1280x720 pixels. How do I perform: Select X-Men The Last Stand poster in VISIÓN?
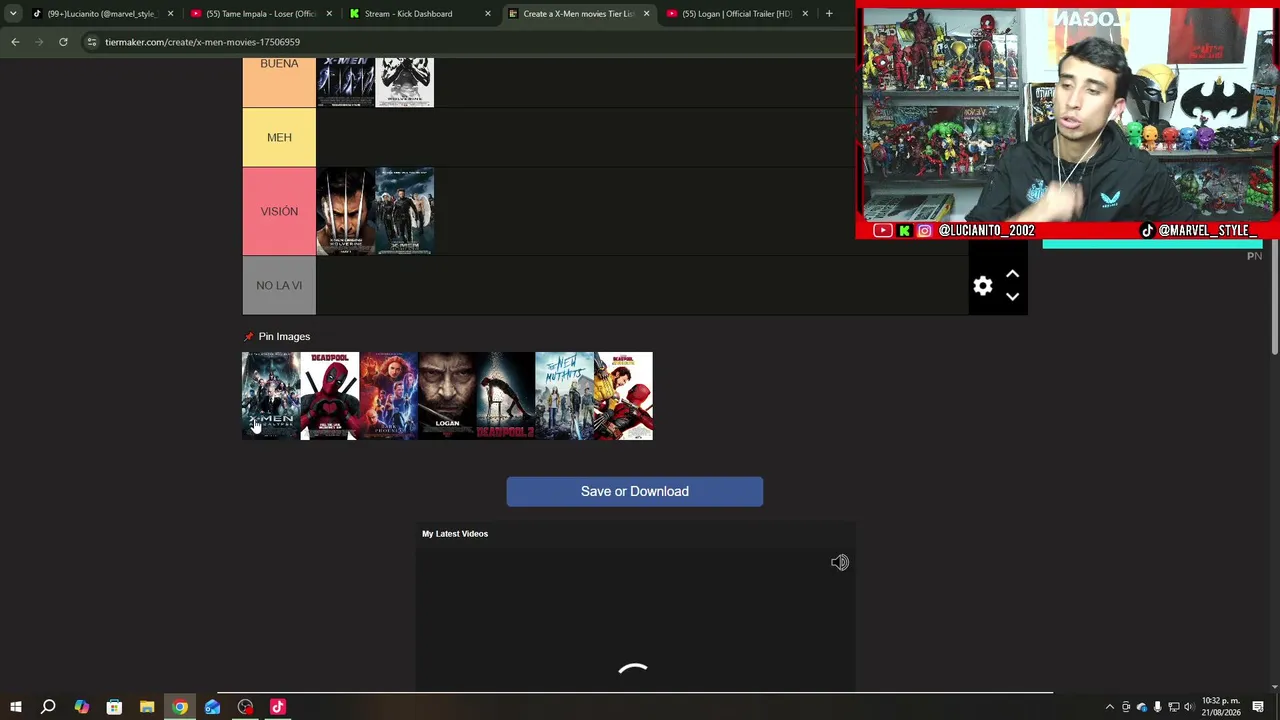pos(404,211)
